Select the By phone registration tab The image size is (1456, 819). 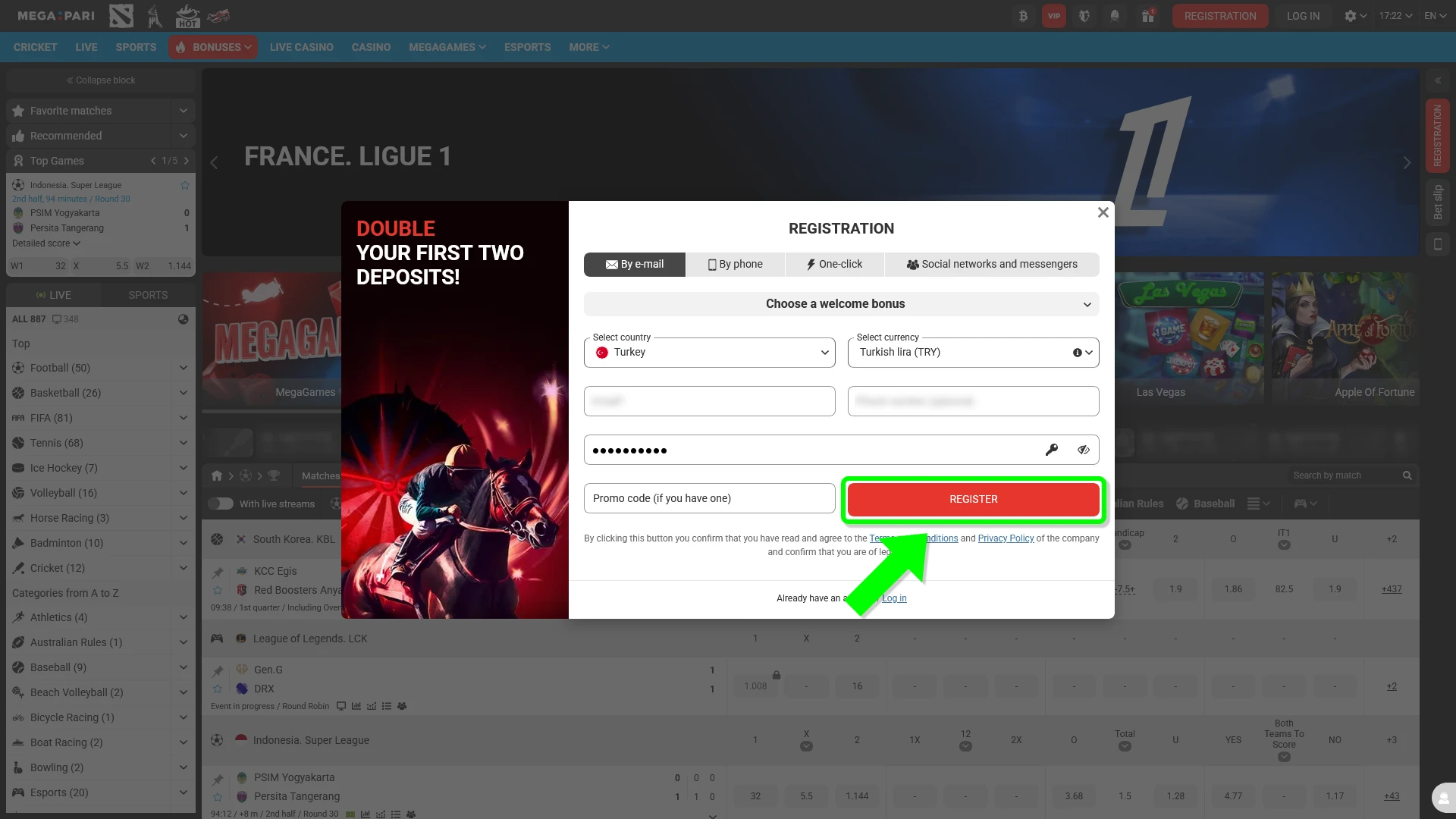736,265
